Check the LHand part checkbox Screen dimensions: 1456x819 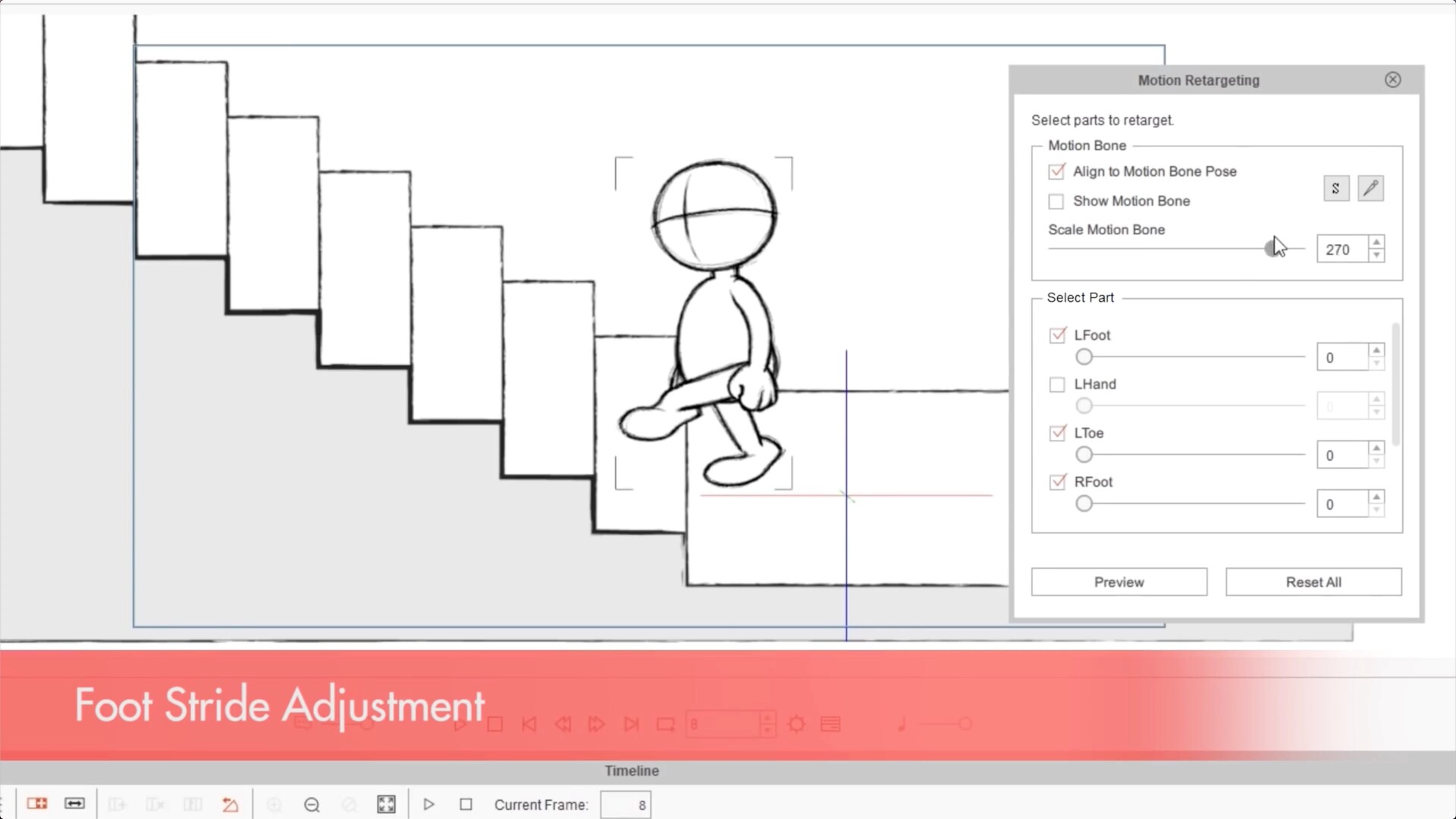[x=1057, y=385]
